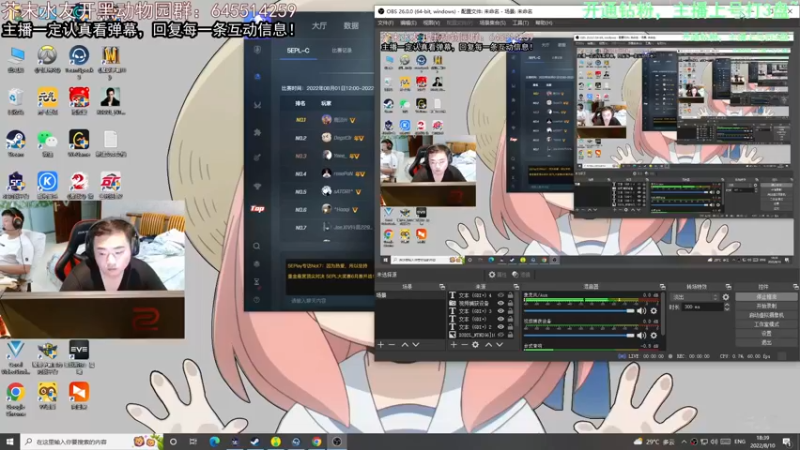Toggle lock on source 文本 (GDI+) 4
The width and height of the screenshot is (800, 450).
(x=510, y=295)
